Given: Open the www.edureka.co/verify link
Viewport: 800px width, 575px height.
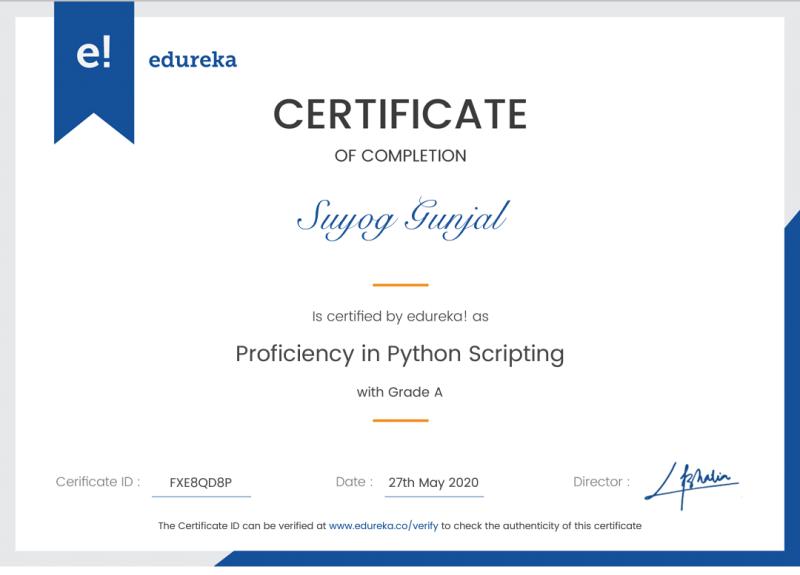Looking at the screenshot, I should (x=383, y=525).
